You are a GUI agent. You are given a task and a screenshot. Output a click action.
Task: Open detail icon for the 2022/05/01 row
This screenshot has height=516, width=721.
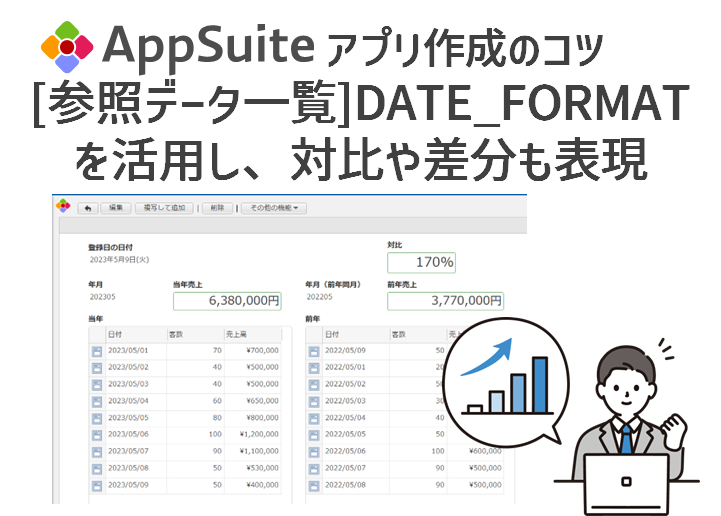(314, 368)
